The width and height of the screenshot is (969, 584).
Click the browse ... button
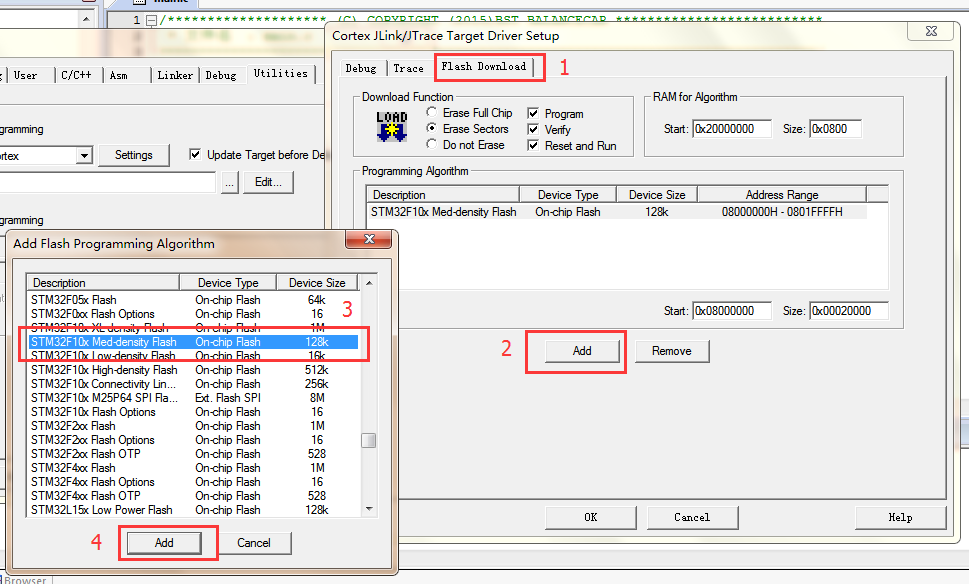pos(230,182)
